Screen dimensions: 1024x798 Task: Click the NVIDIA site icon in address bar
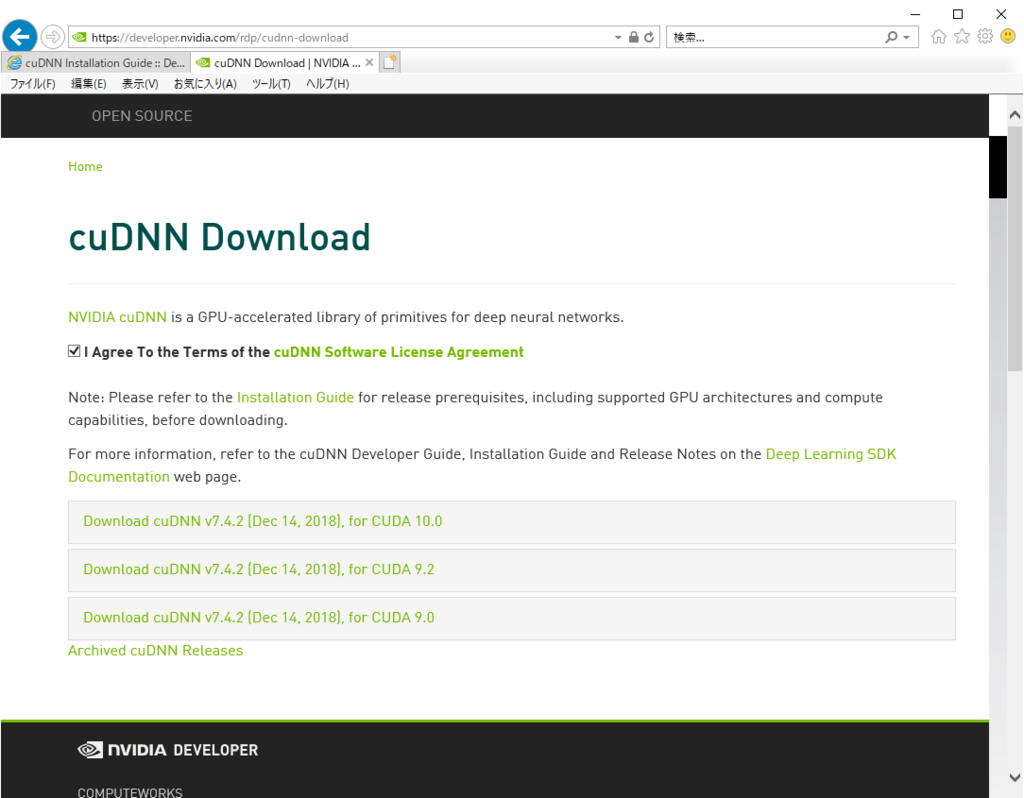pos(79,37)
